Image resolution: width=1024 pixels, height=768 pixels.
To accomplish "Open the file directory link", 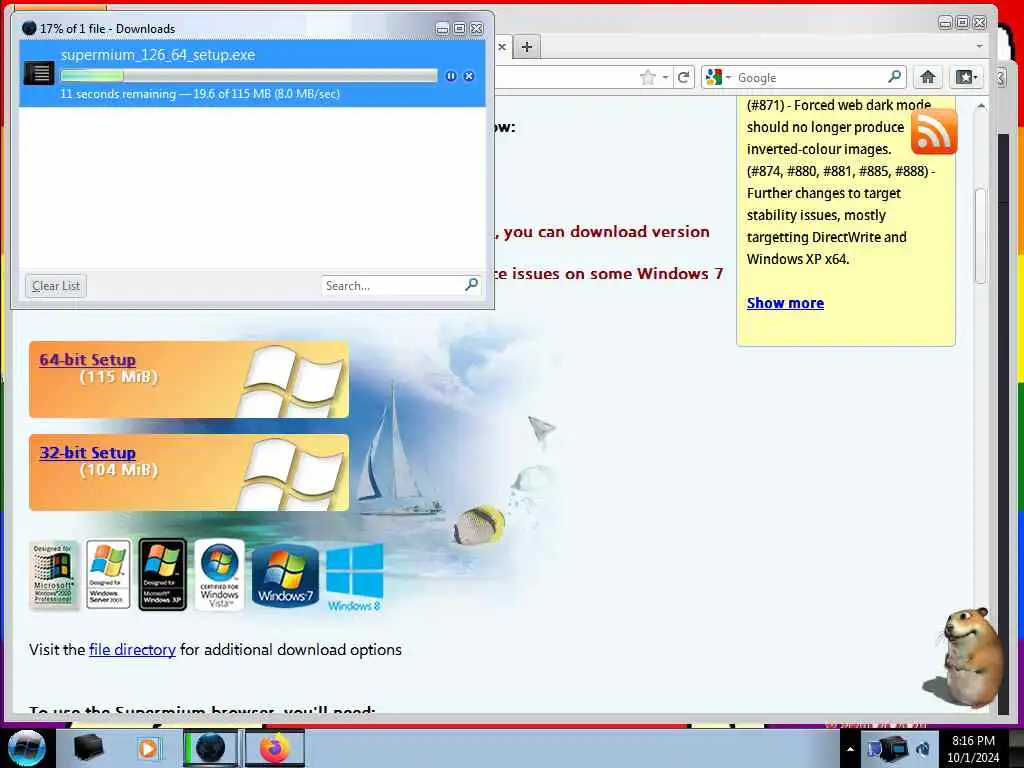I will pos(132,650).
